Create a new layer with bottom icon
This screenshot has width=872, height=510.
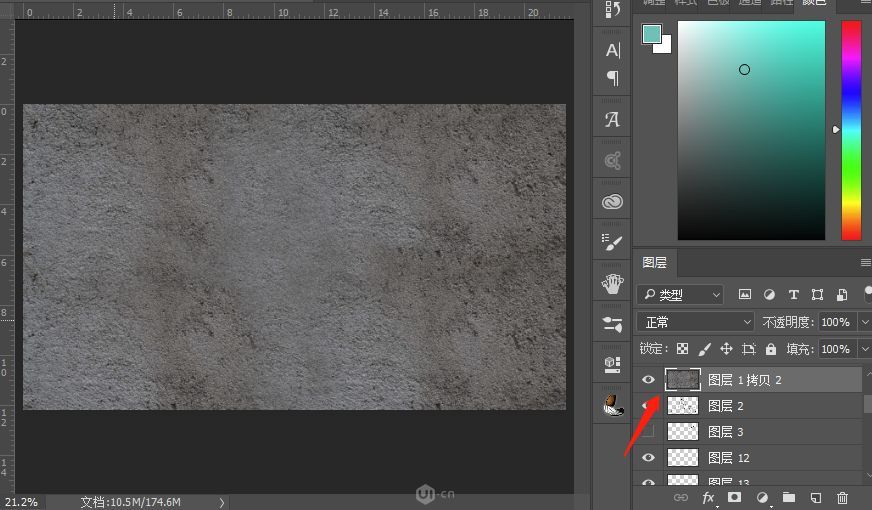pos(815,497)
